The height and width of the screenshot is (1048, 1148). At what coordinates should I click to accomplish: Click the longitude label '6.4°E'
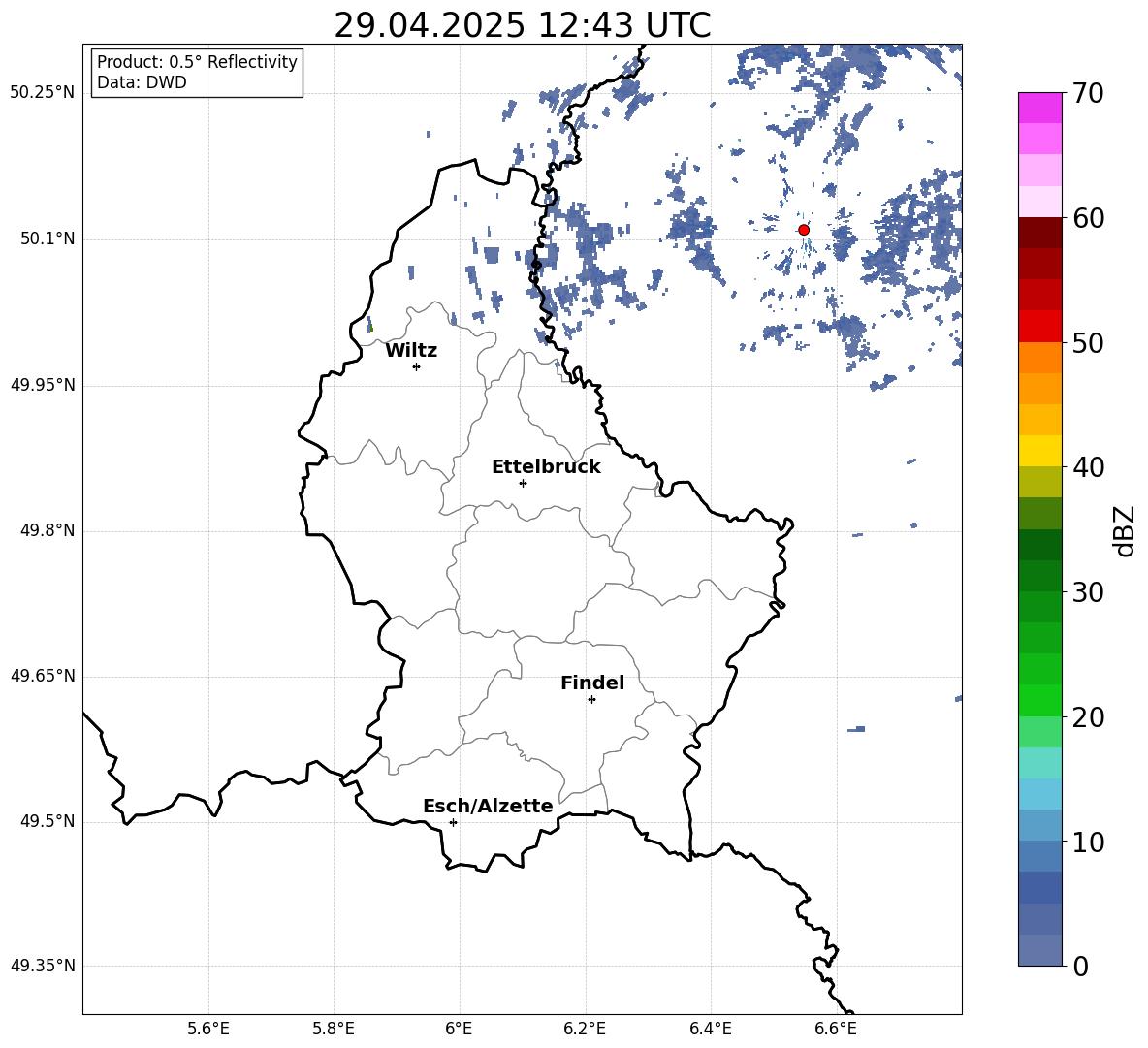pos(711,1029)
